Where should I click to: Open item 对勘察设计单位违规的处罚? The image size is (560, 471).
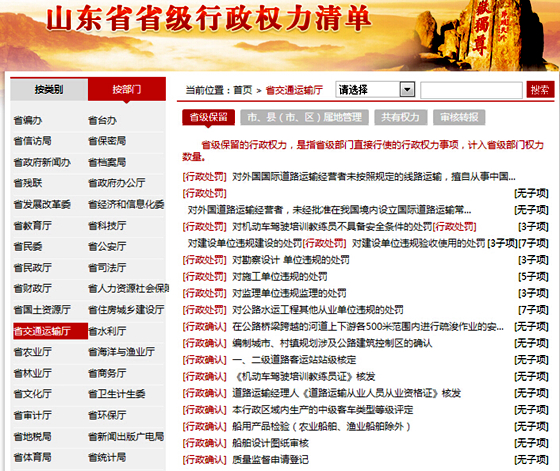coord(291,260)
